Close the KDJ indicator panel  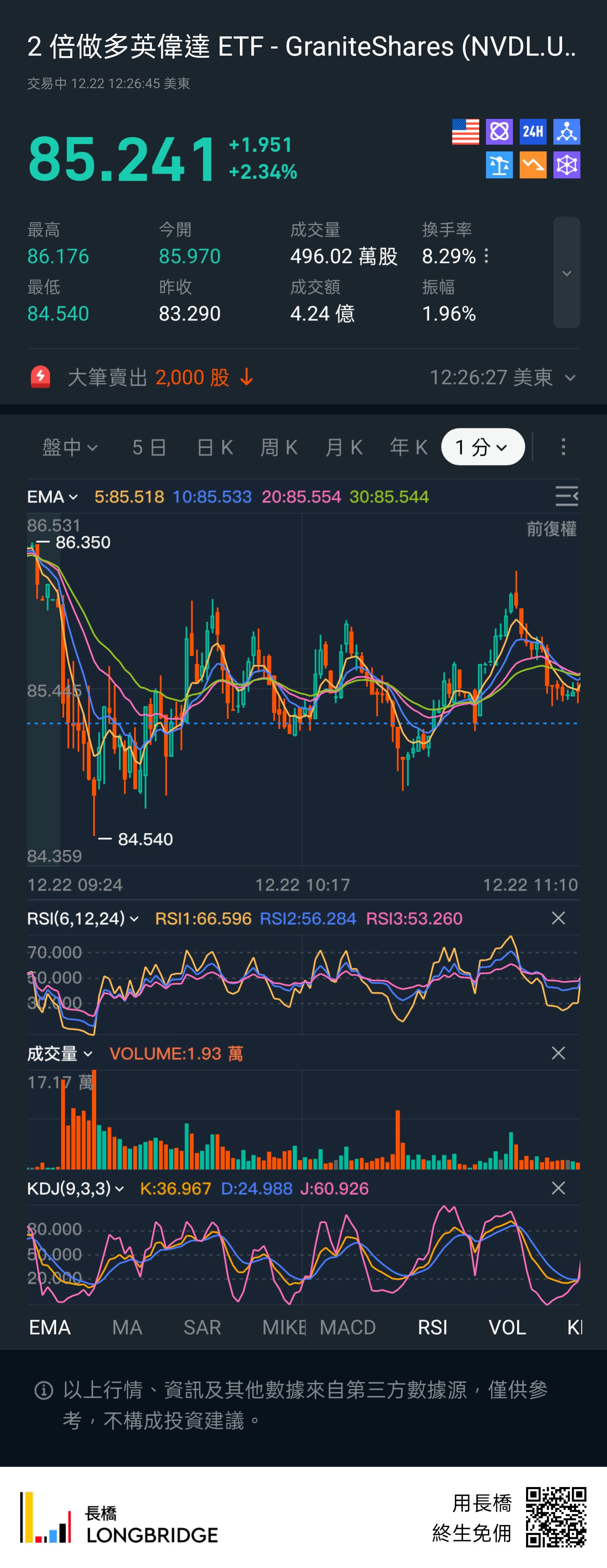point(558,1188)
